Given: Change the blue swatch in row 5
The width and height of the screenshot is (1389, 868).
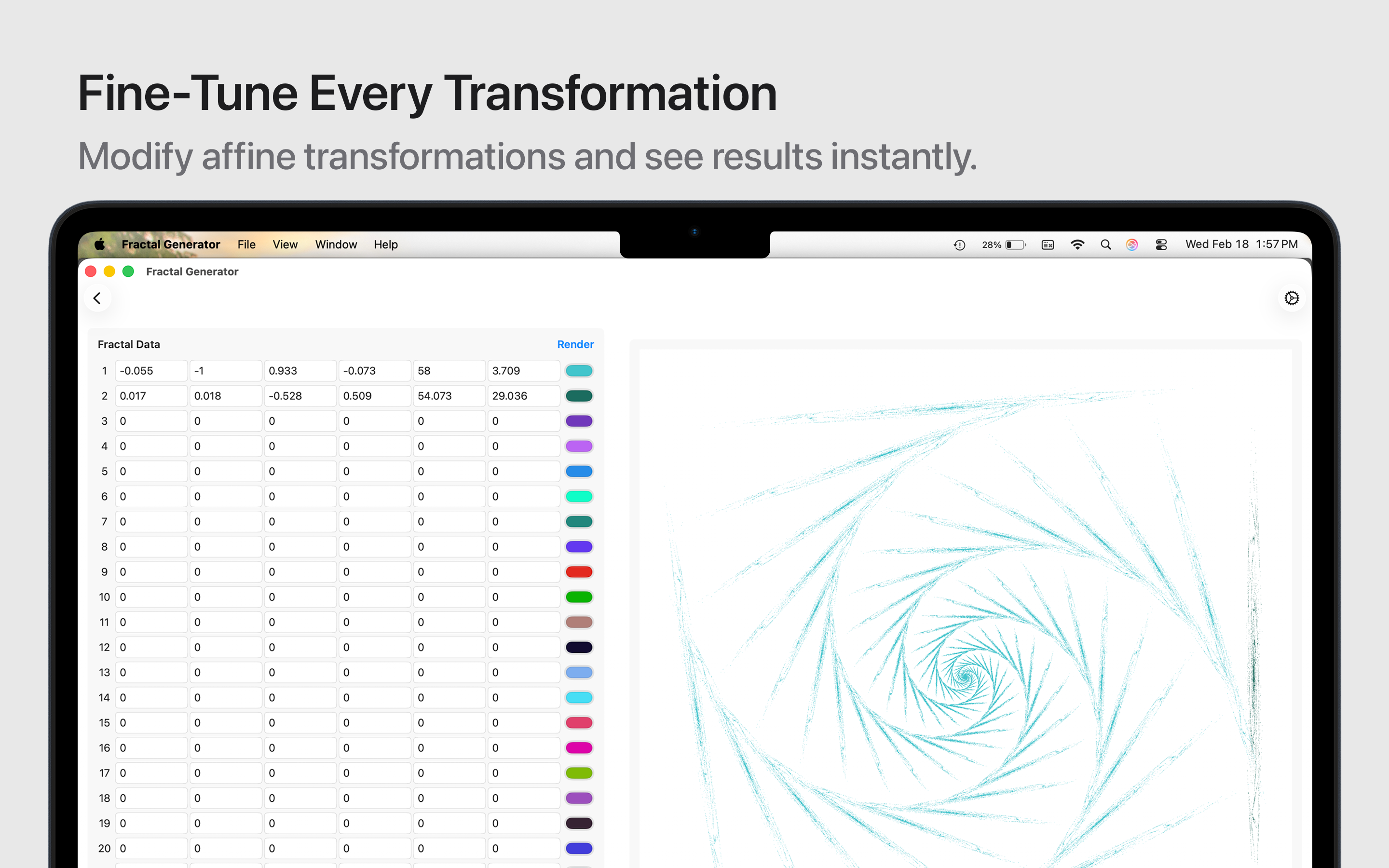Looking at the screenshot, I should click(579, 471).
